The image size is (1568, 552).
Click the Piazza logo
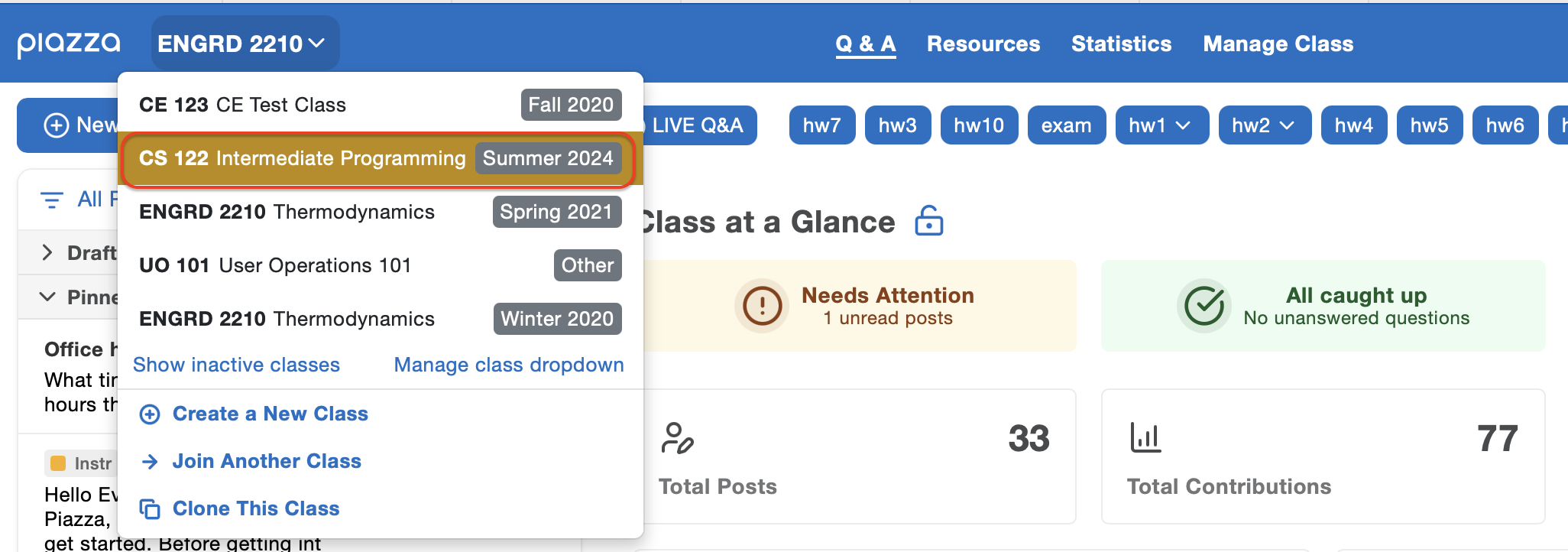(x=69, y=44)
